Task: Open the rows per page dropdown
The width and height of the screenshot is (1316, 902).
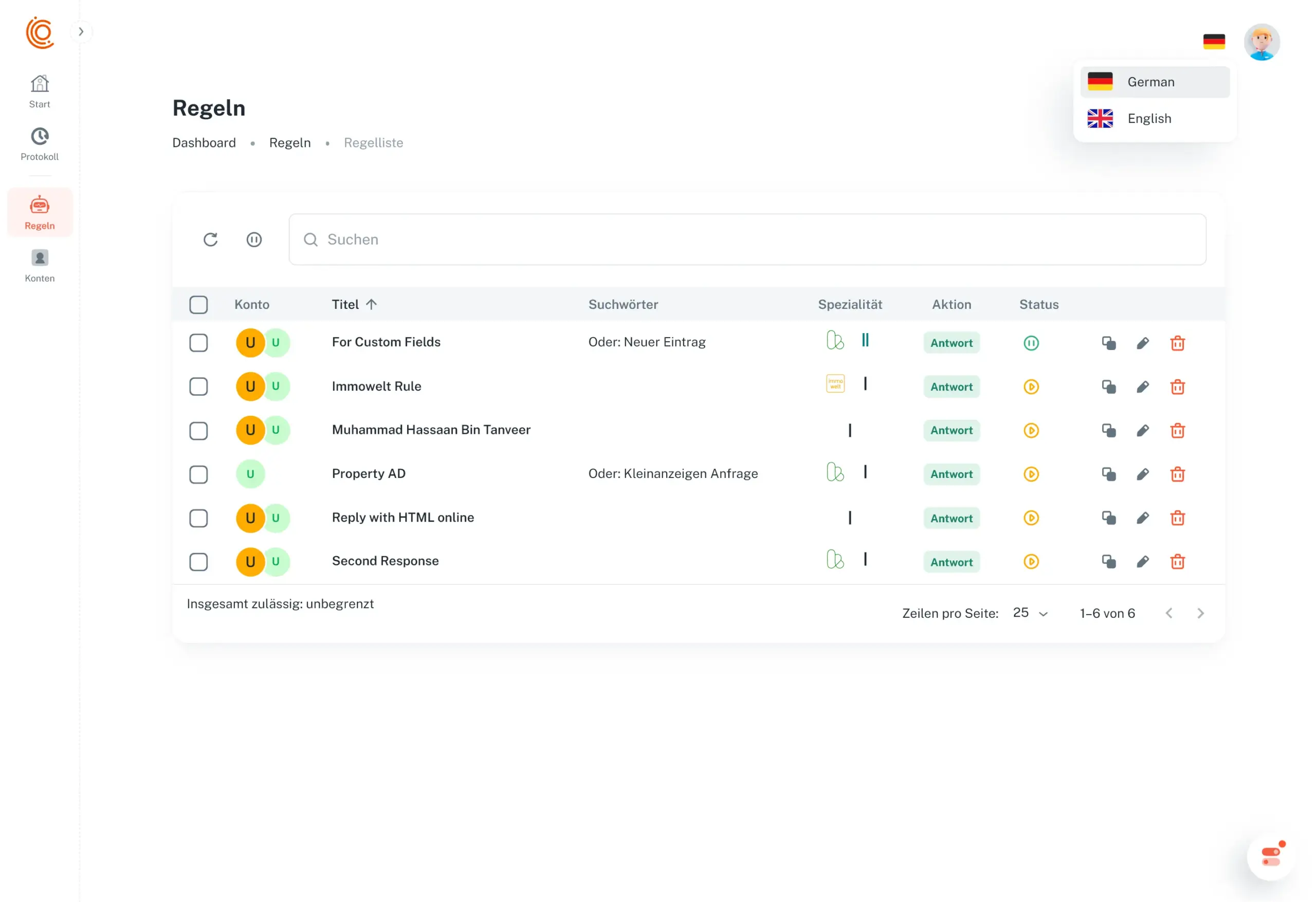Action: tap(1030, 613)
